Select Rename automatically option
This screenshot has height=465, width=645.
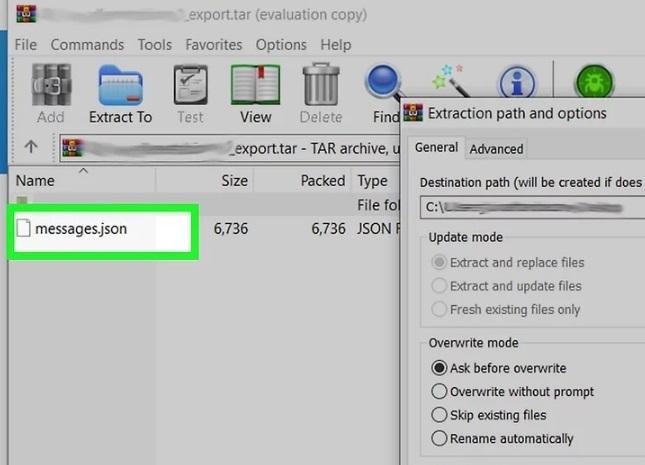tap(502, 438)
